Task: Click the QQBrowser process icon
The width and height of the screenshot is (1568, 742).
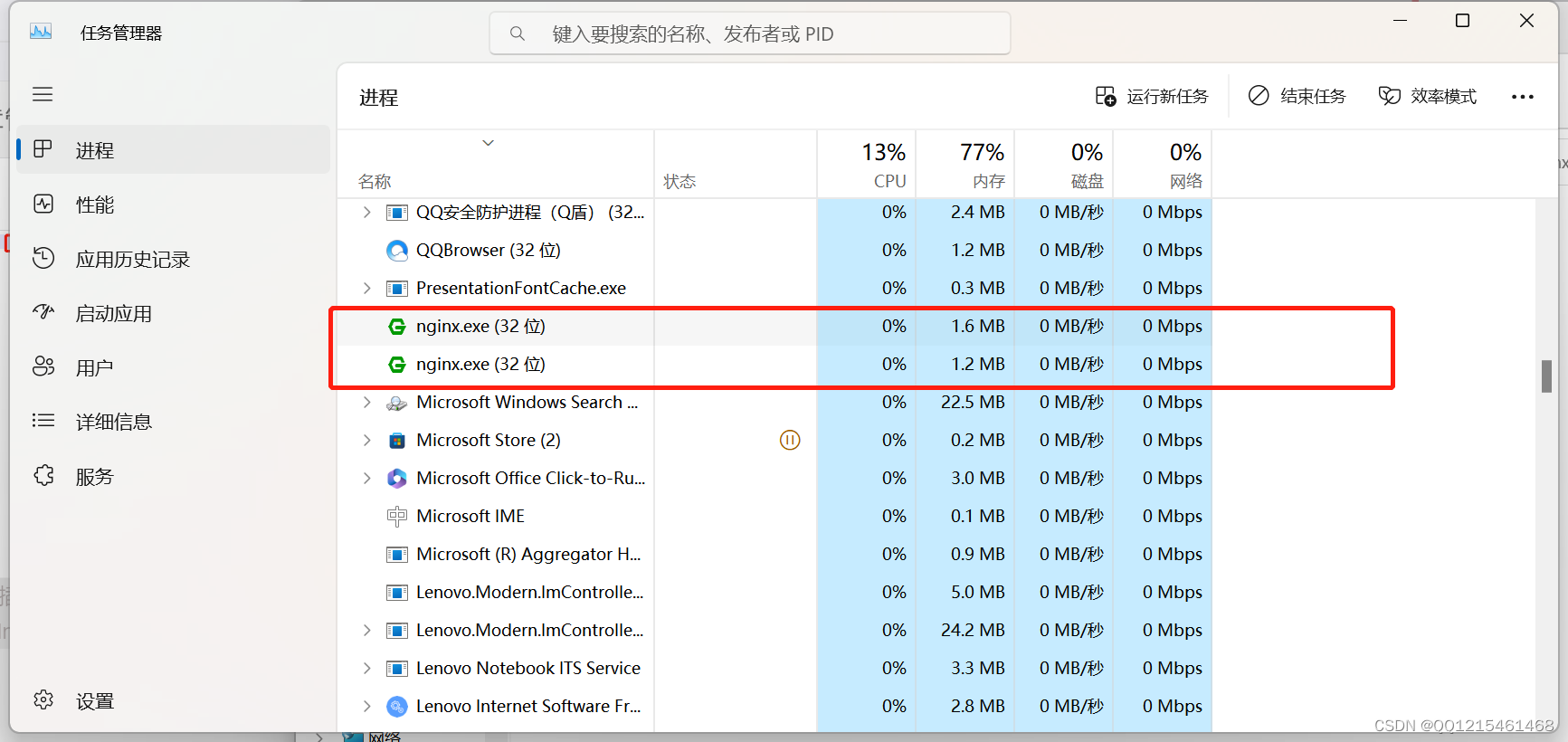Action: 396,250
